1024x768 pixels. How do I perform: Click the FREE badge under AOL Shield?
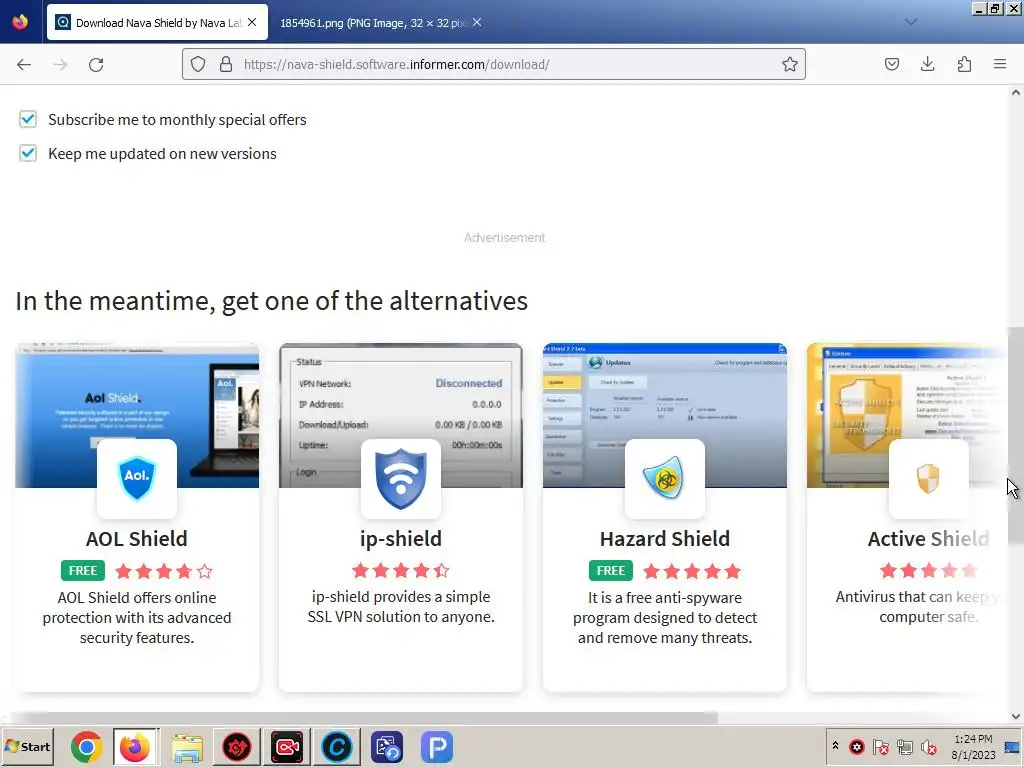[83, 571]
